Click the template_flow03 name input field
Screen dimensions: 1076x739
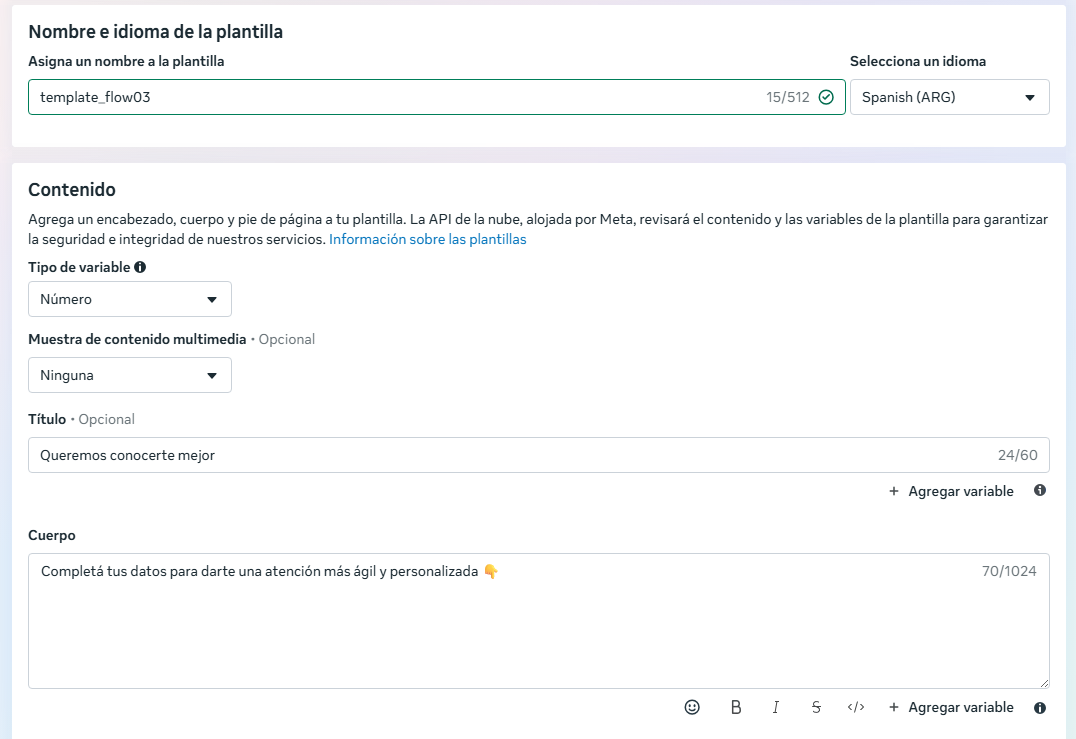pos(436,97)
